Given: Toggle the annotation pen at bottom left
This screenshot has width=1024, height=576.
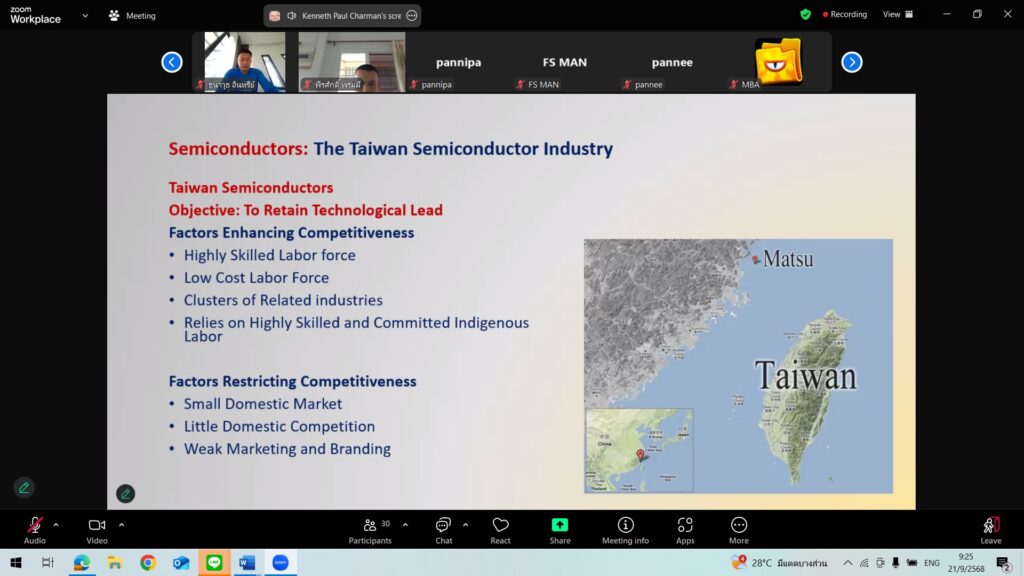Looking at the screenshot, I should 24,487.
